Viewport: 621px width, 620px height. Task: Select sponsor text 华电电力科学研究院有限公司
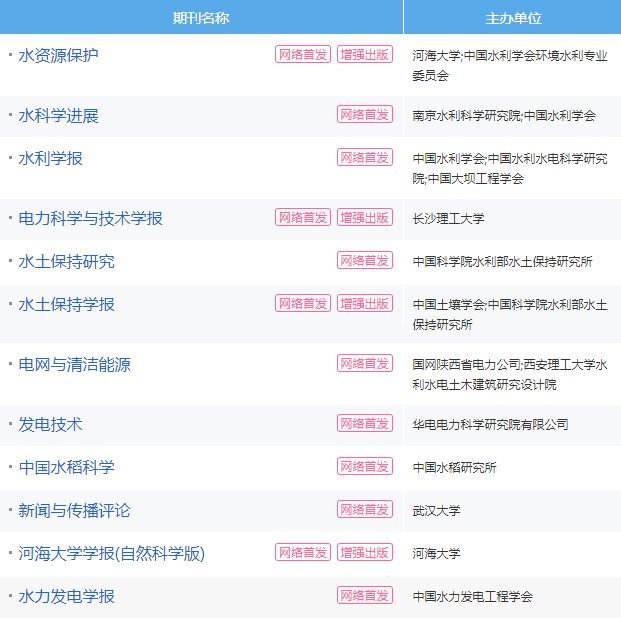point(490,425)
